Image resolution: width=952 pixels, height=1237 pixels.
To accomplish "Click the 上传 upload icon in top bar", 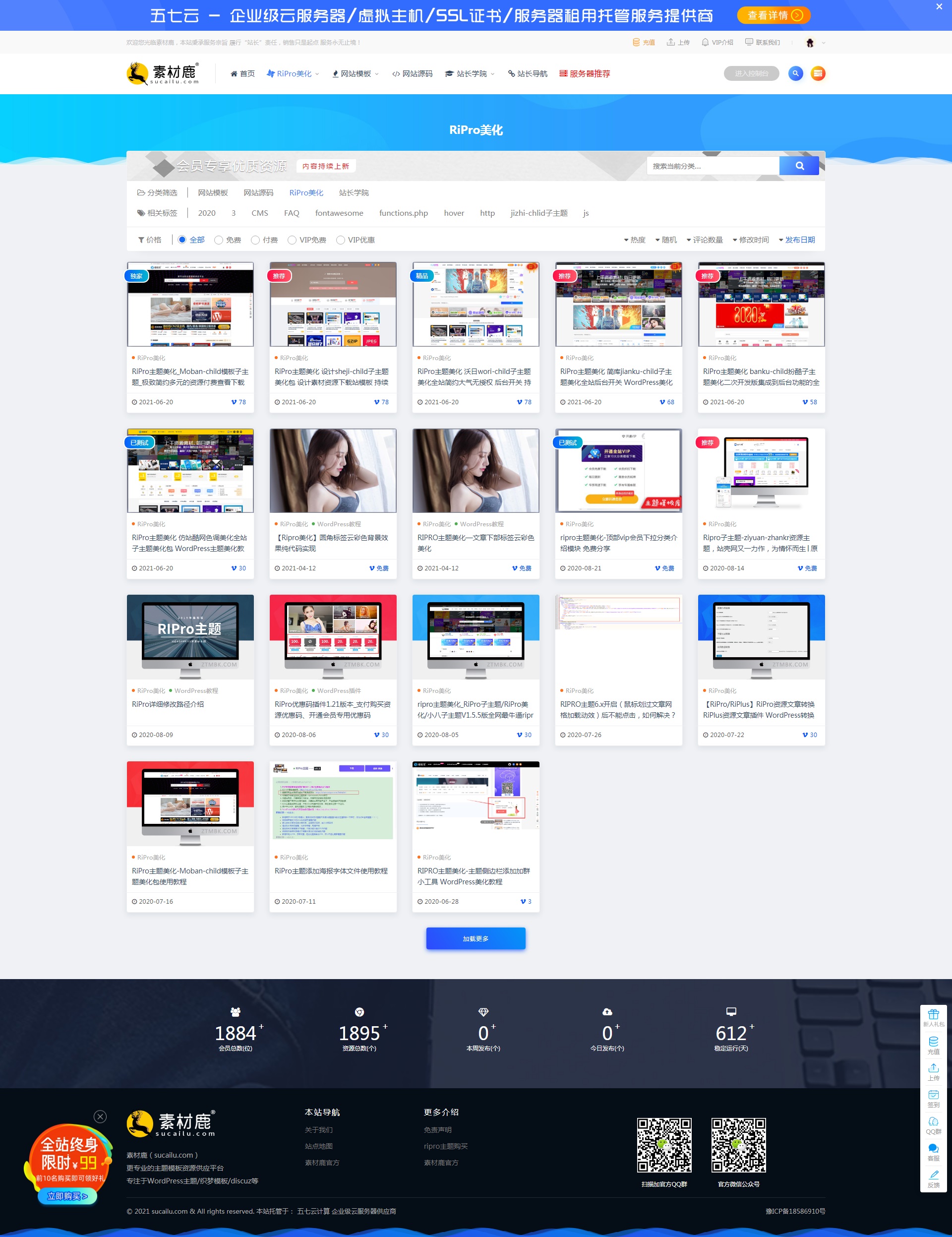I will [x=678, y=43].
